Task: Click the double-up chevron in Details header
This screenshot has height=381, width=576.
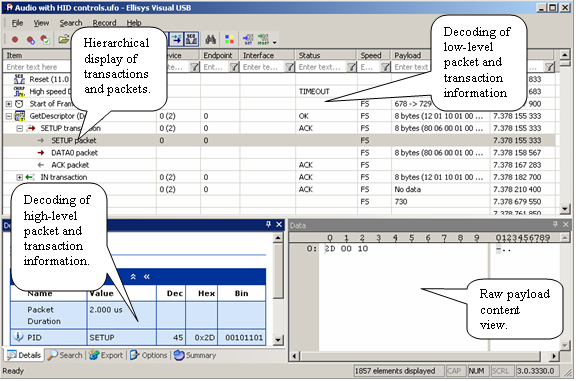Action: point(133,277)
